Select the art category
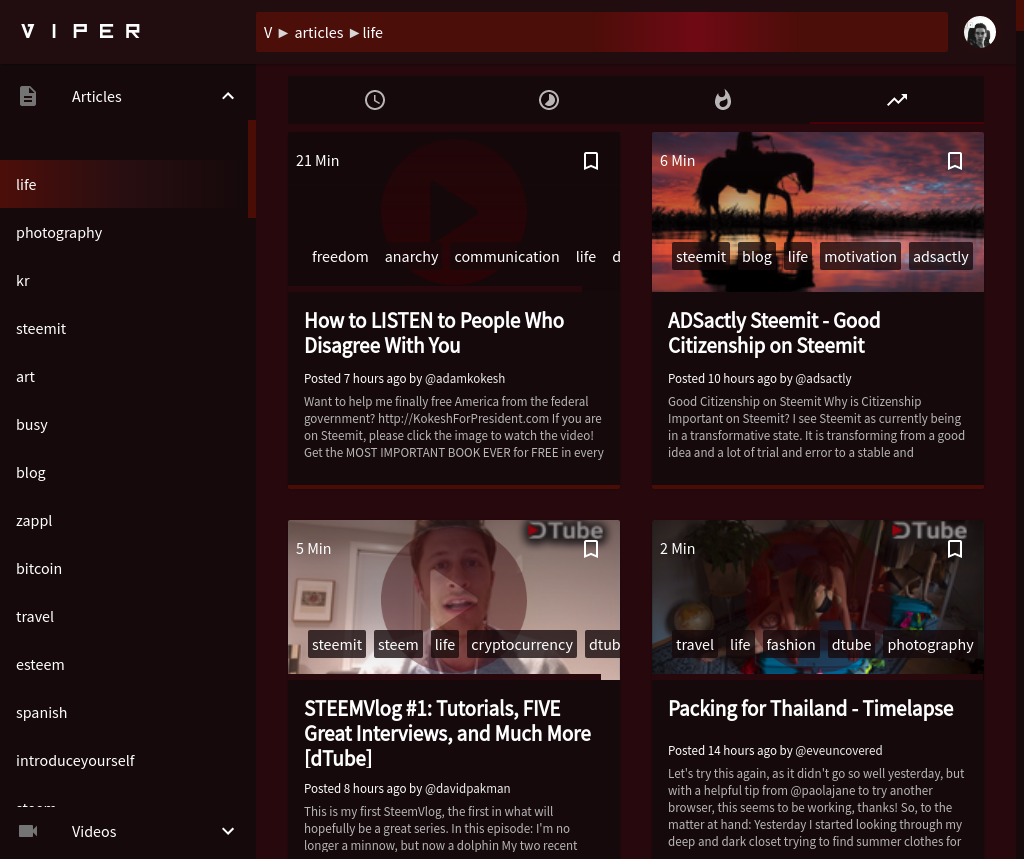This screenshot has height=859, width=1024. click(124, 377)
